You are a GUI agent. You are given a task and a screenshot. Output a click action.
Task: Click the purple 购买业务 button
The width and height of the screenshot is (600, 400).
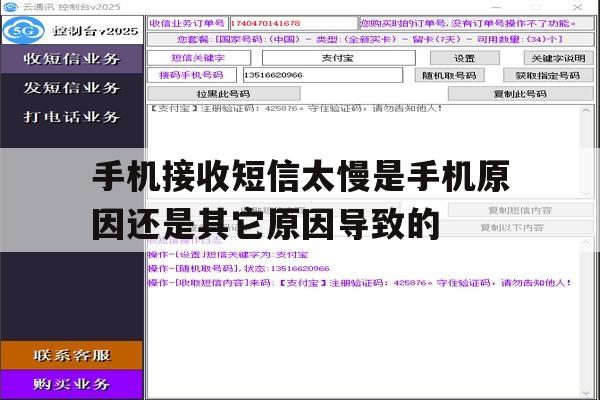(72, 384)
